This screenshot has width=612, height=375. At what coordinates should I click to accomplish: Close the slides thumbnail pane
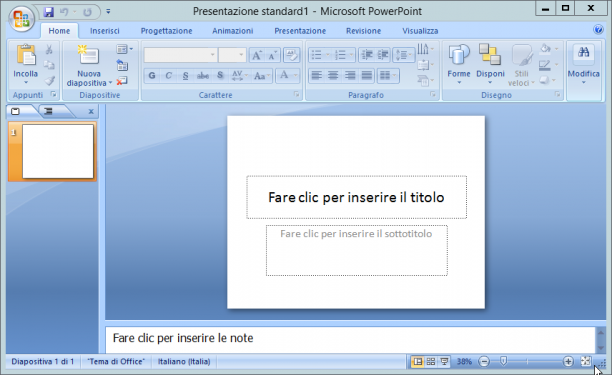[x=91, y=112]
